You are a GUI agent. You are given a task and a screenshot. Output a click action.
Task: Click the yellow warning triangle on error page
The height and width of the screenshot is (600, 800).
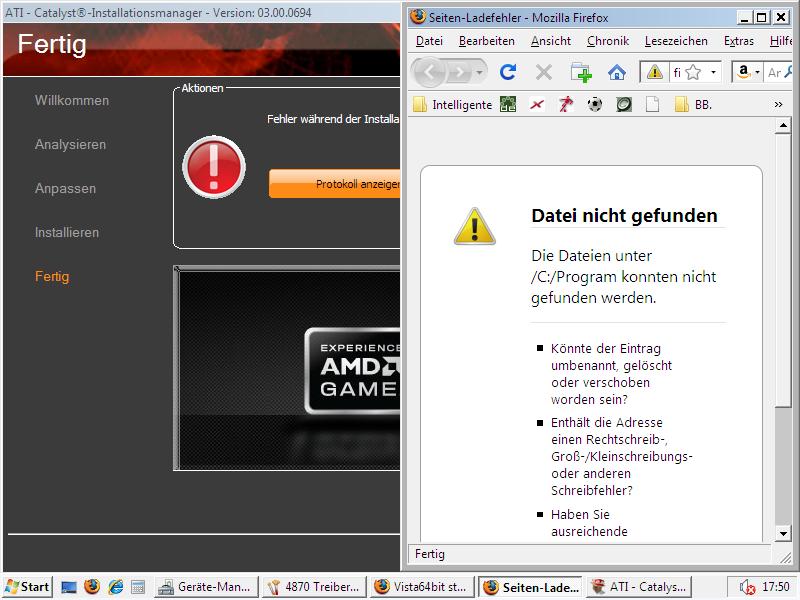click(474, 227)
